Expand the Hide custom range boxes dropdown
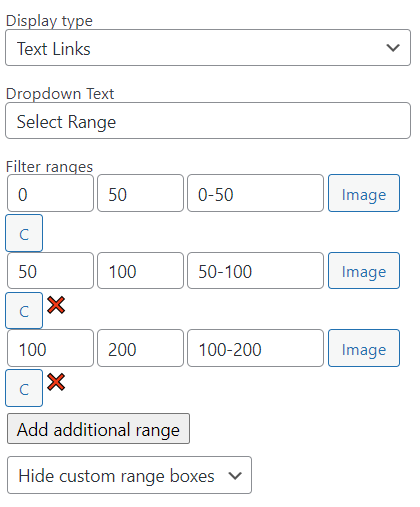 [x=129, y=475]
